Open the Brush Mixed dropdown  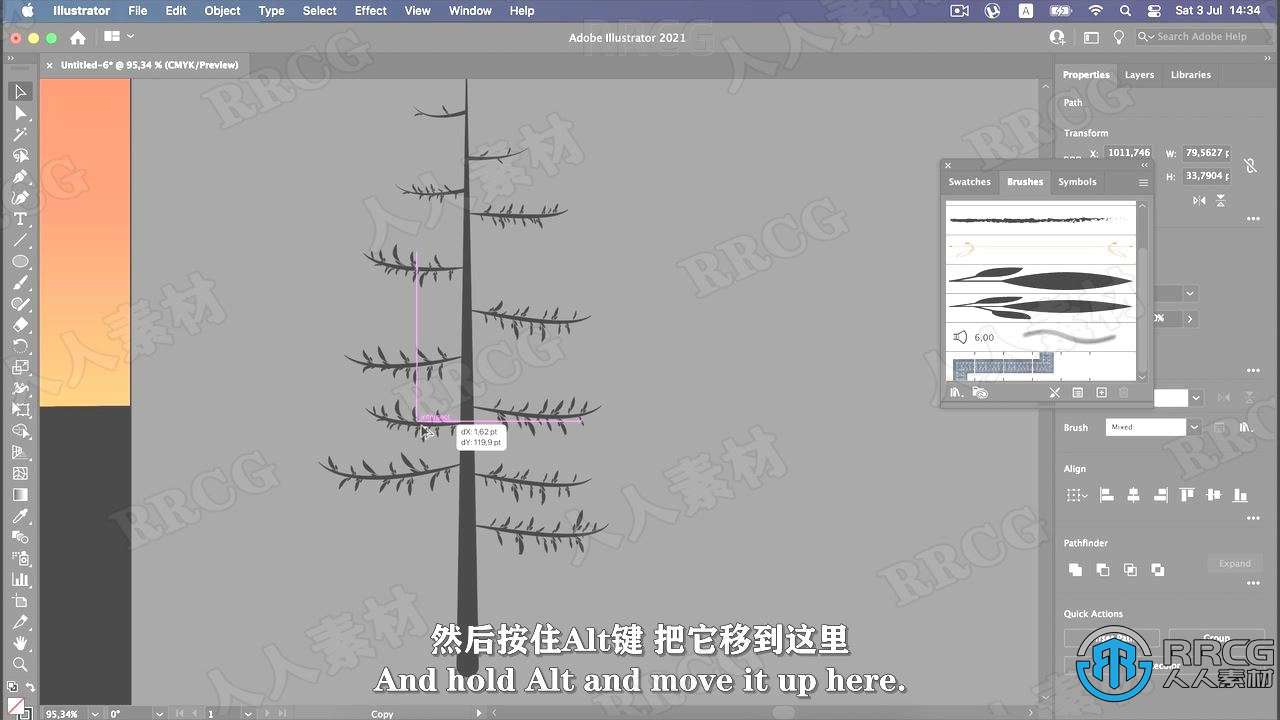pos(1193,427)
